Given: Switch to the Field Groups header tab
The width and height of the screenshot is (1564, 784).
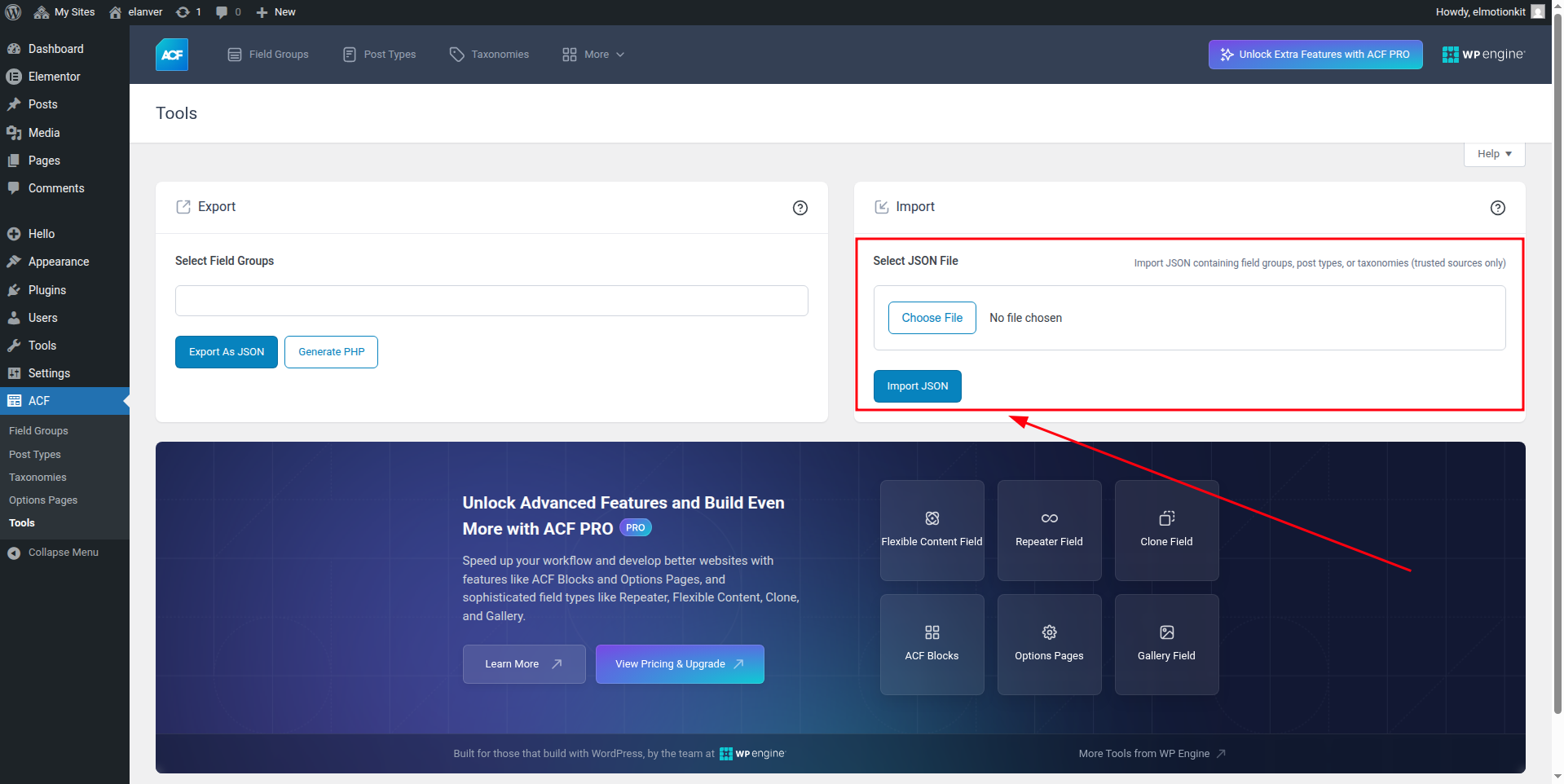Looking at the screenshot, I should 268,55.
